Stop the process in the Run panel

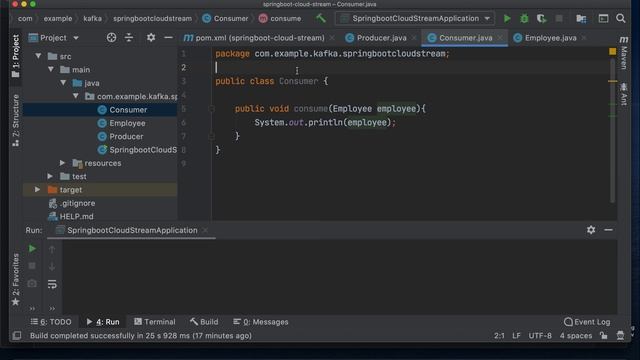point(32,266)
